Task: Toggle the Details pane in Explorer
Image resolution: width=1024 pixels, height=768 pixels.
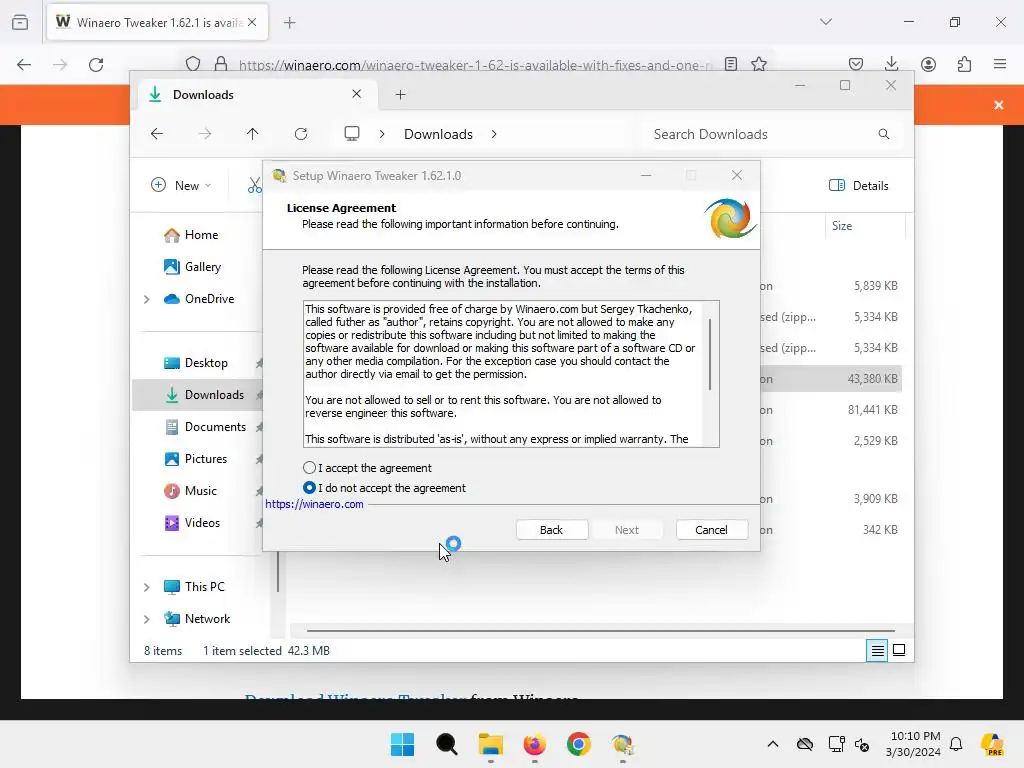Action: [859, 185]
